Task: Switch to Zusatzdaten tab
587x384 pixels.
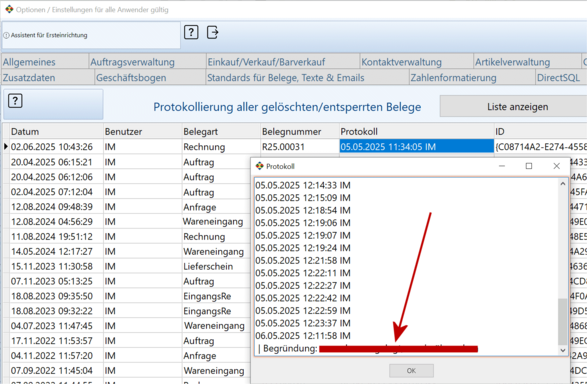Action: click(x=48, y=77)
